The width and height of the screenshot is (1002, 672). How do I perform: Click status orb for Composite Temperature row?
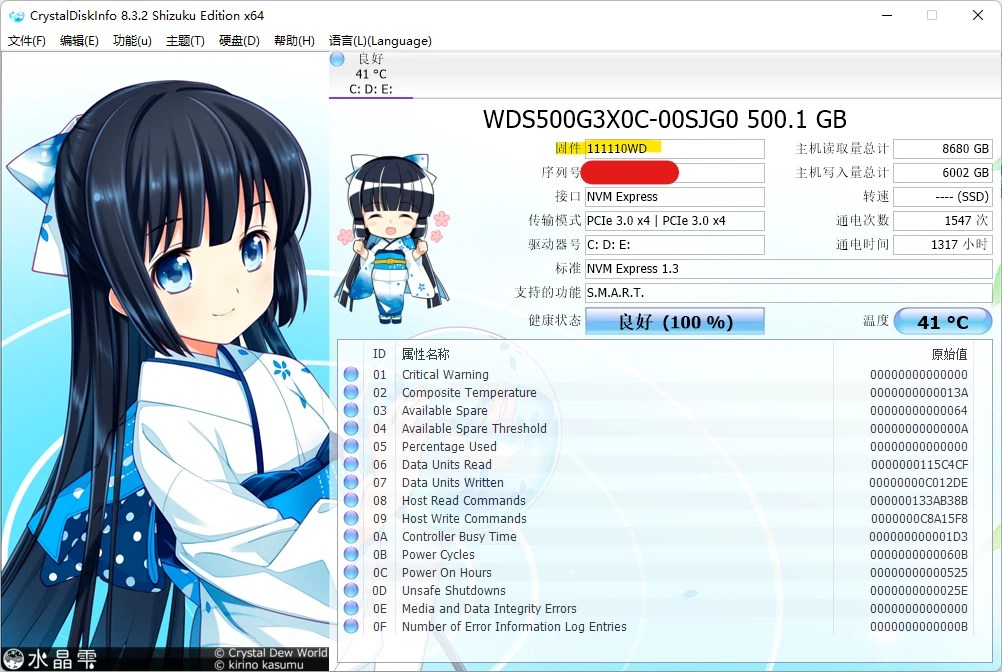pyautogui.click(x=351, y=392)
